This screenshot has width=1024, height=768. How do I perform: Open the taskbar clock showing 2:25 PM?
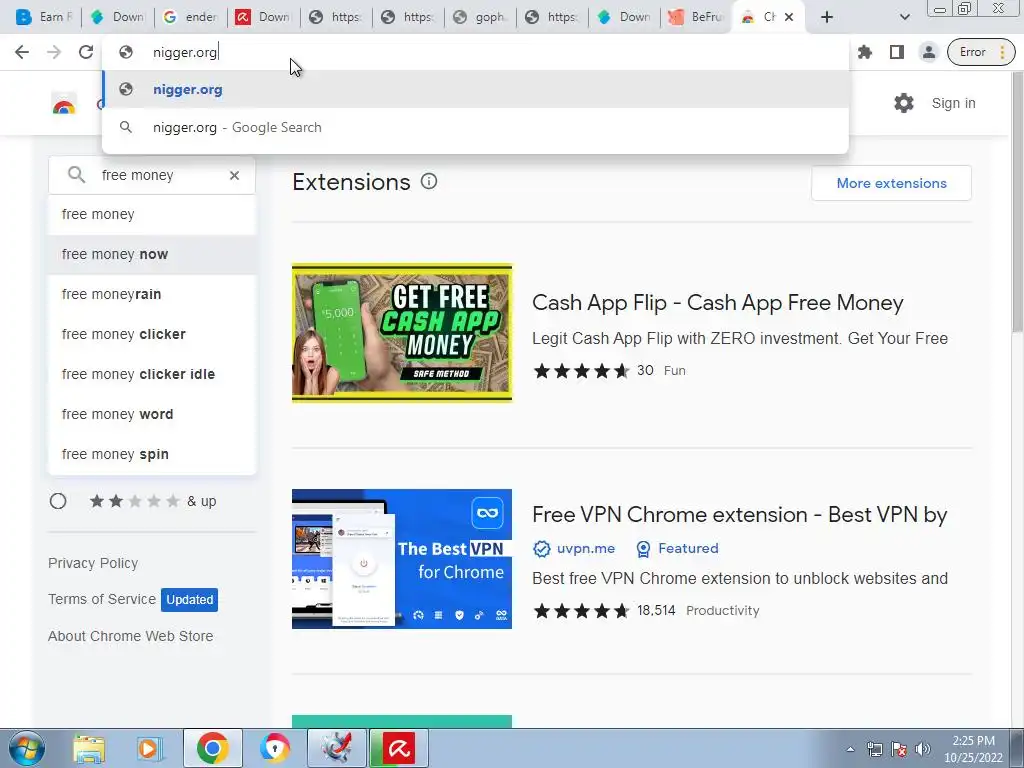point(973,749)
